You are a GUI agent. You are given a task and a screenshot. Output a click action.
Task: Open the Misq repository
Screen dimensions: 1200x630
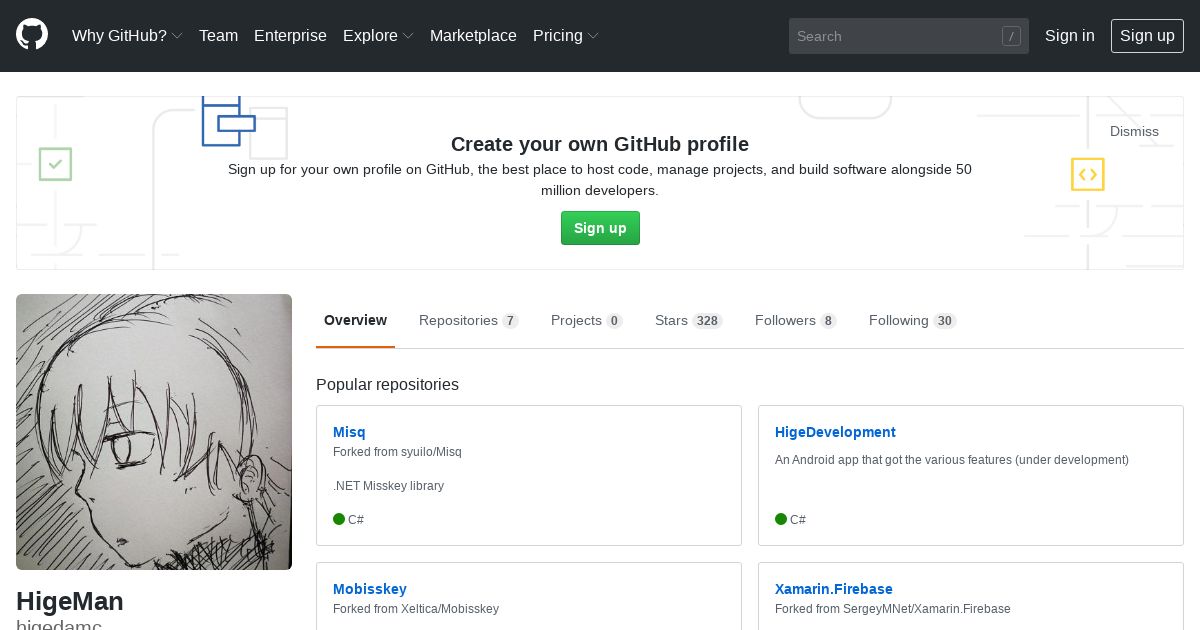tap(349, 432)
